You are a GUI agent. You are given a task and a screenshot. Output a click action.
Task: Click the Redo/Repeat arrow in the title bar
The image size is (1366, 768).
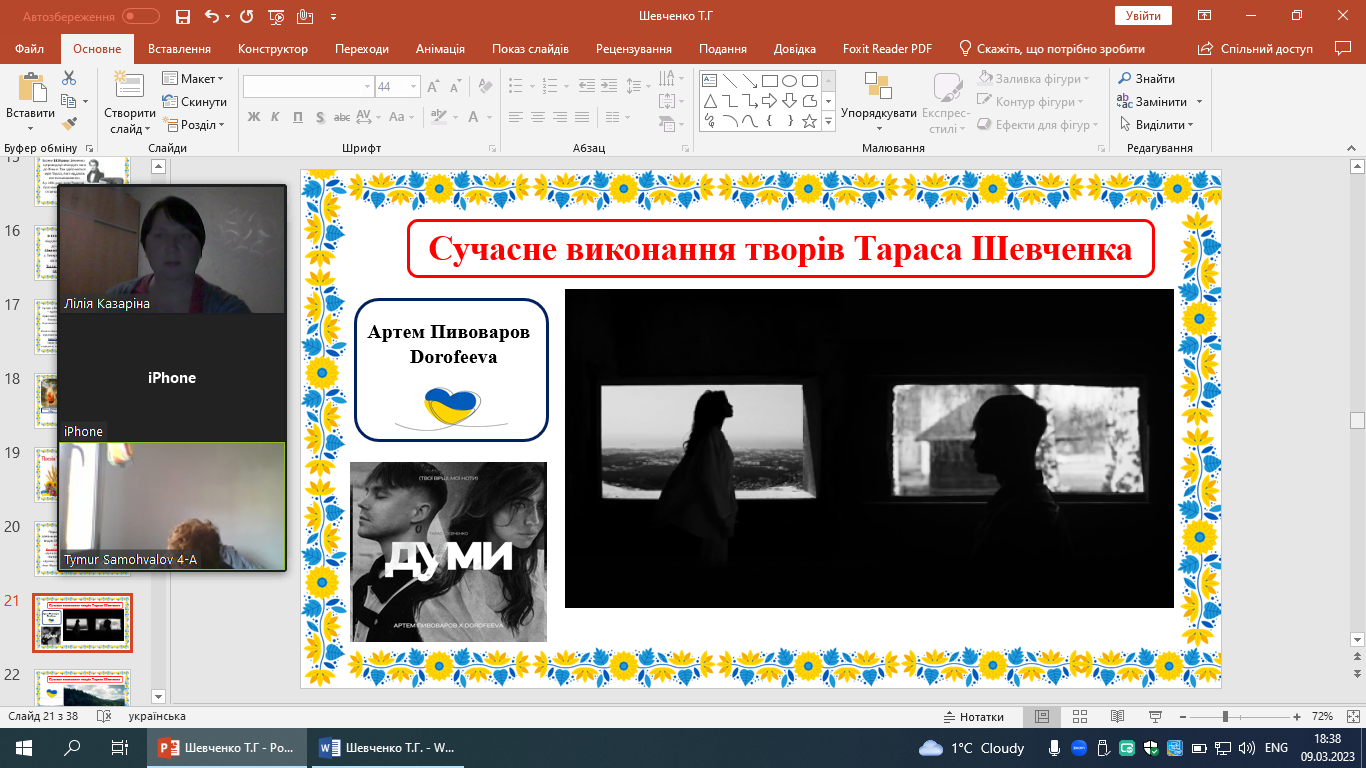pos(247,16)
